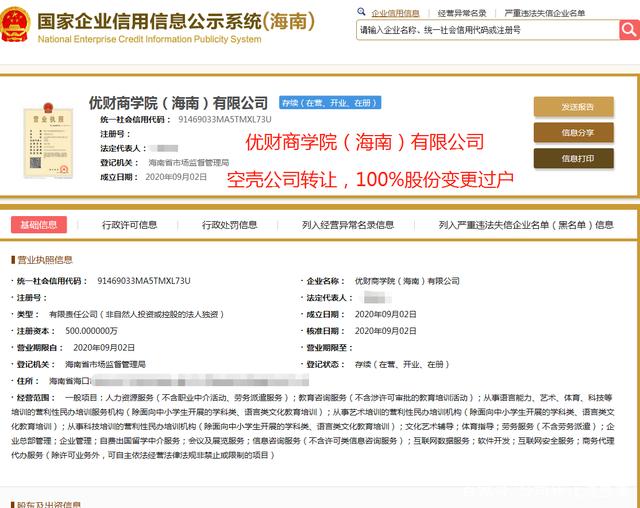Open the business license thumbnail image
Viewport: 640px width, 508px height.
pyautogui.click(x=49, y=141)
